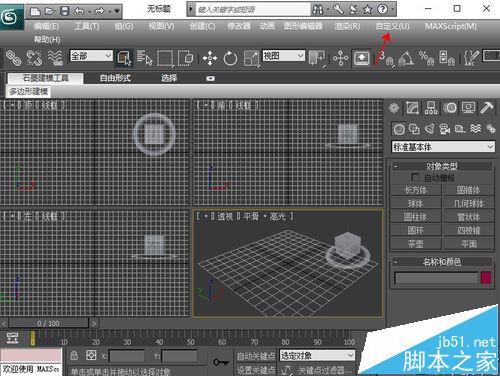Click the Select and Manipulate icon
Screen dimensions: 500x376
point(340,59)
